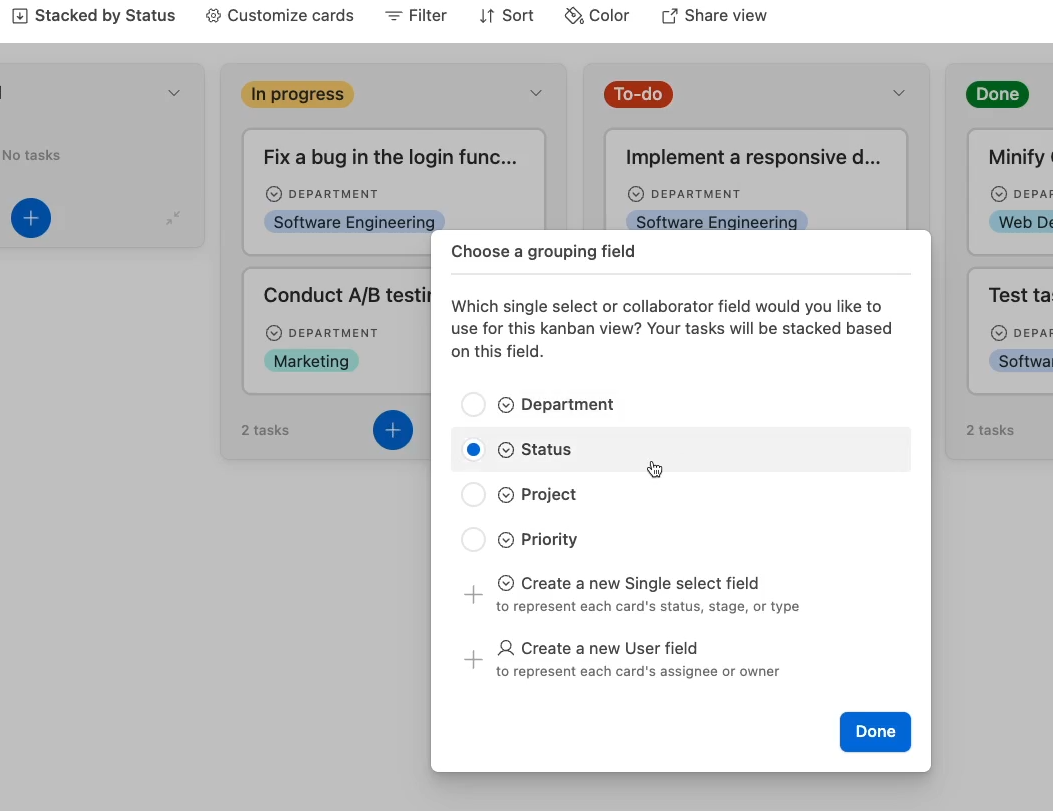Click Software Engineering tag on Fix a bug card
Viewport: 1053px width, 811px height.
point(354,222)
